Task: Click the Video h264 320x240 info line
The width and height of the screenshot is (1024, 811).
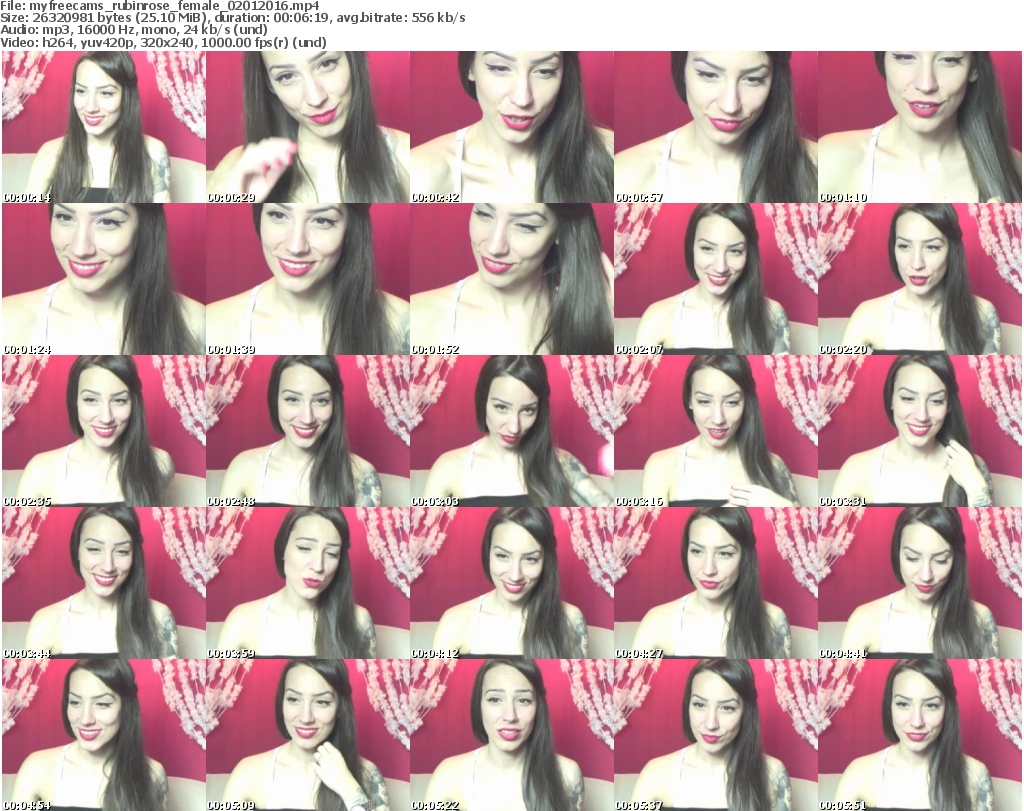Action: click(163, 42)
